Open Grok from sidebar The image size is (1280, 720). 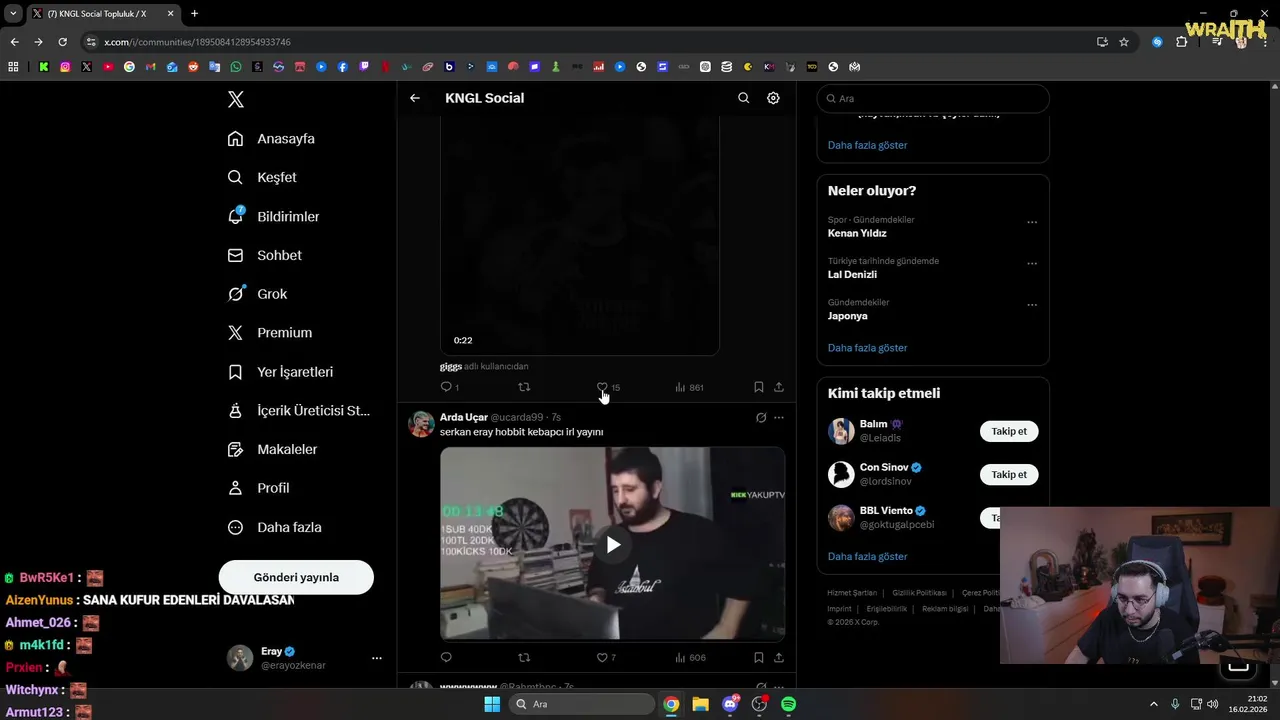(257, 294)
